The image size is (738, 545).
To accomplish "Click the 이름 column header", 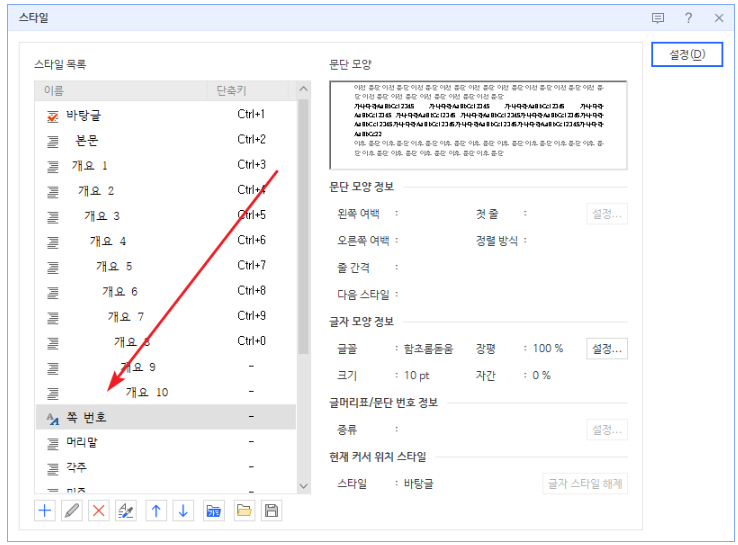I will [121, 90].
